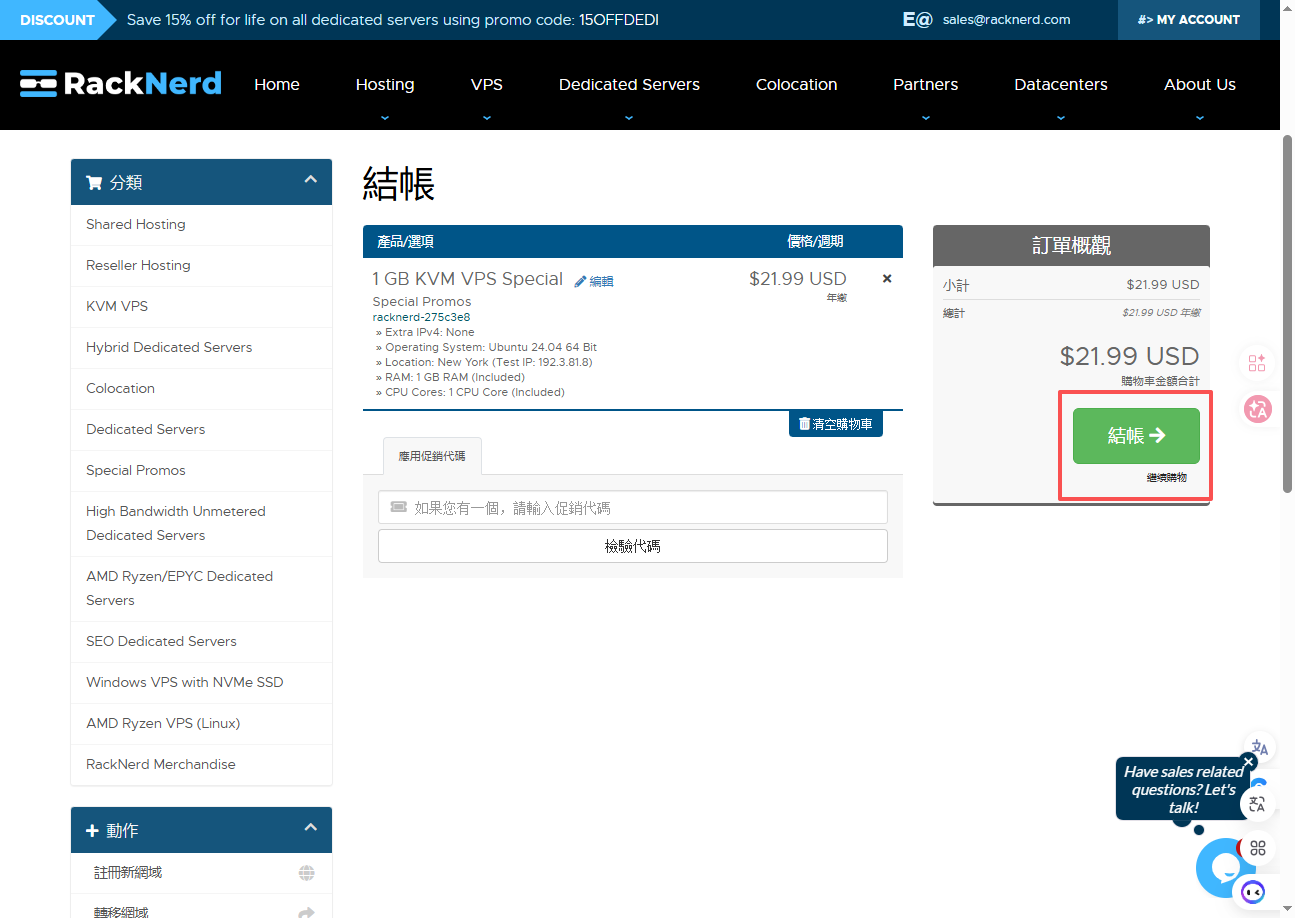This screenshot has height=918, width=1295.
Task: Click the RAM: 1 GB RAM line
Action: click(450, 377)
